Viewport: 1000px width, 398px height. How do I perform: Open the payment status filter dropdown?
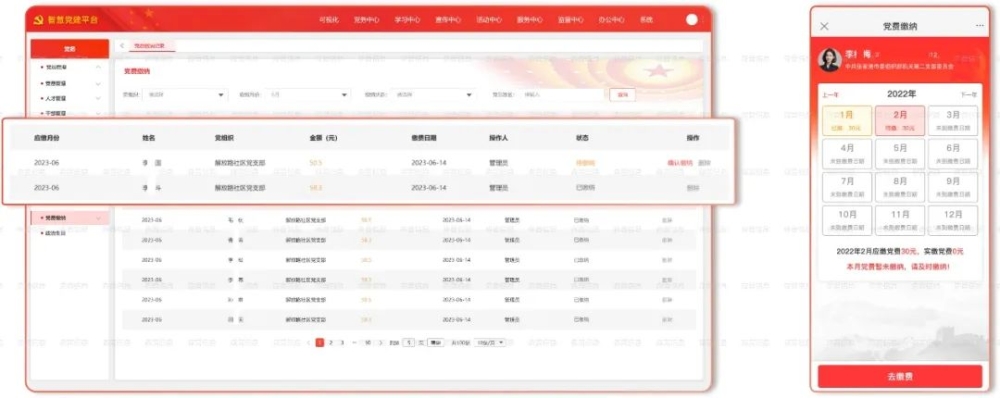pyautogui.click(x=434, y=94)
